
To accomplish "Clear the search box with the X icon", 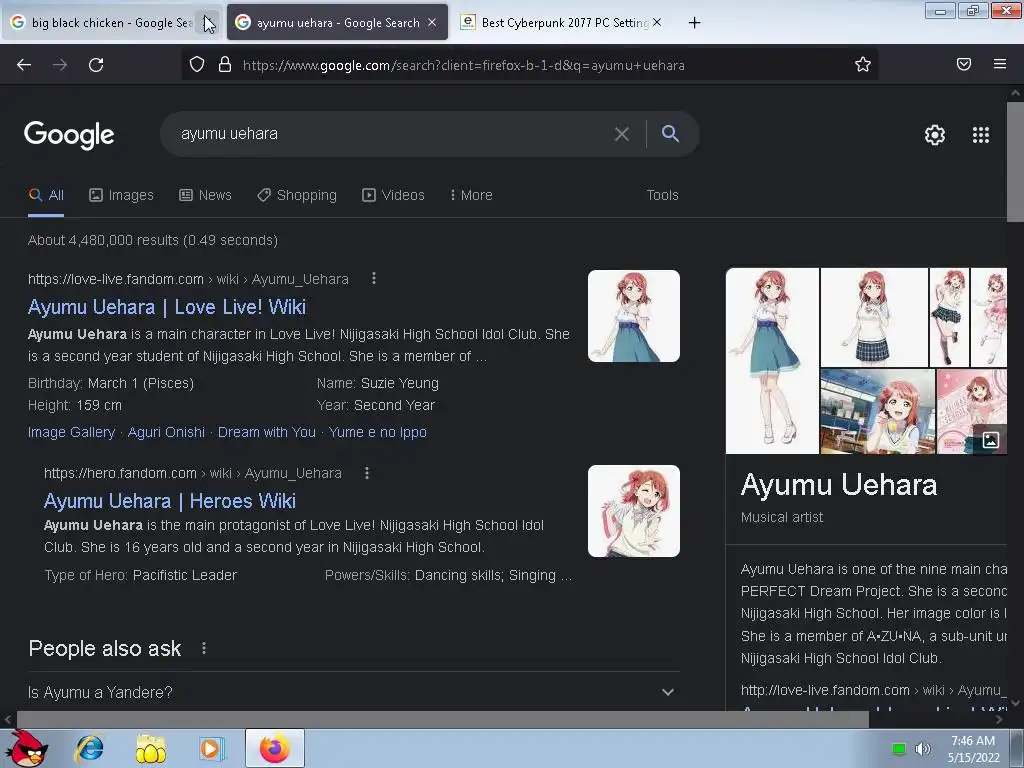I will pos(622,134).
